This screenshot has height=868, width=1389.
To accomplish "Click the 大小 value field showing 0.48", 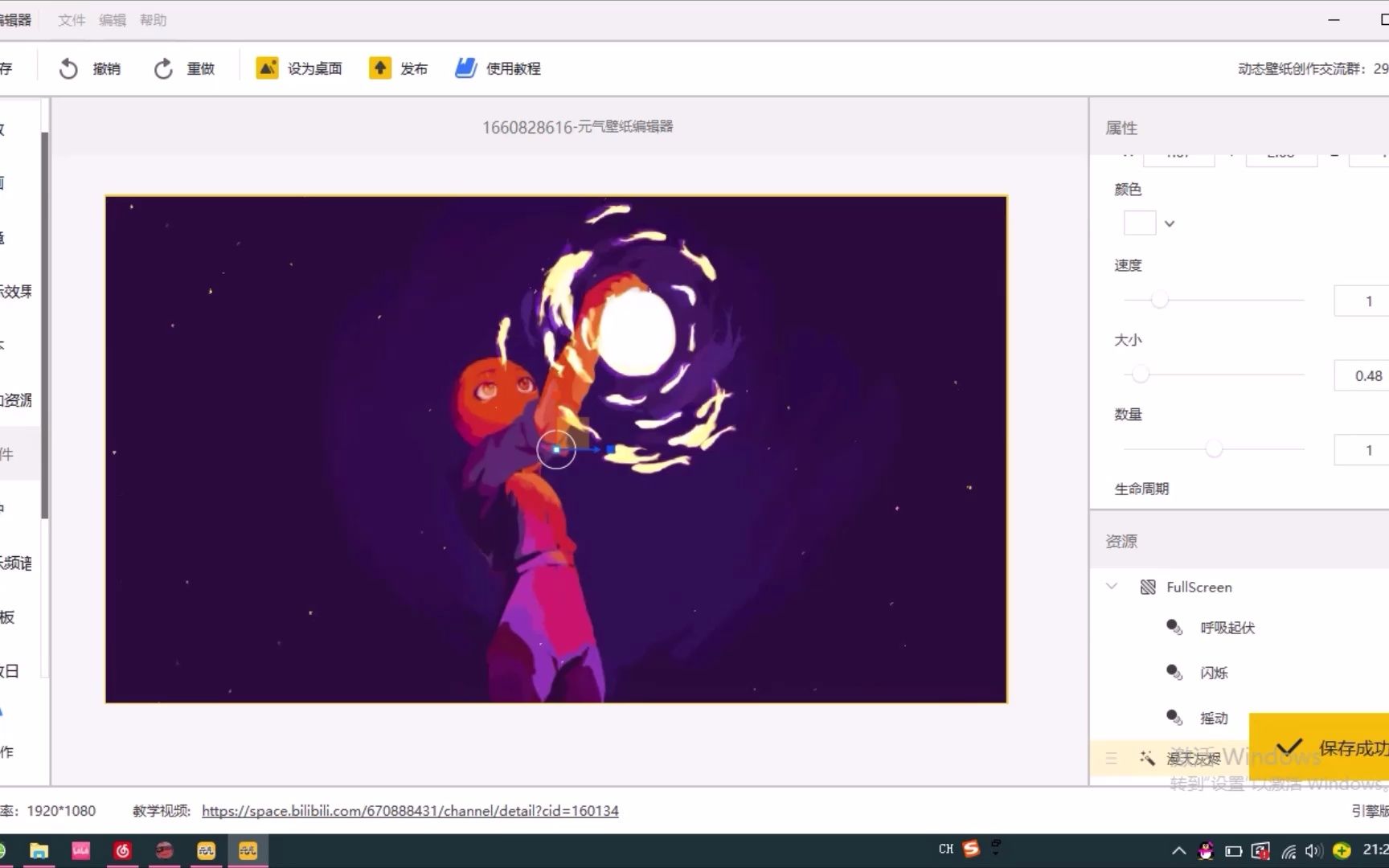I will point(1362,375).
